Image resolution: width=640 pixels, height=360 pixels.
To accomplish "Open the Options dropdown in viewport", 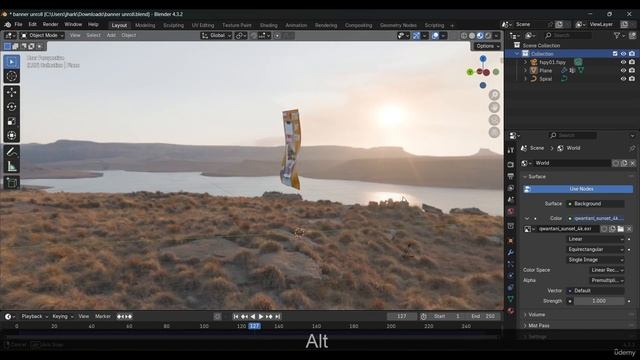I will pos(487,47).
